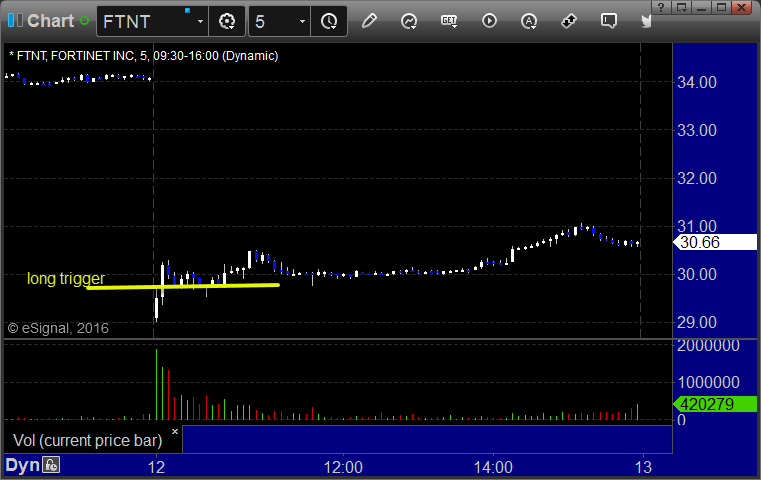
Task: Open the alerts A icon menu
Action: tap(529, 21)
